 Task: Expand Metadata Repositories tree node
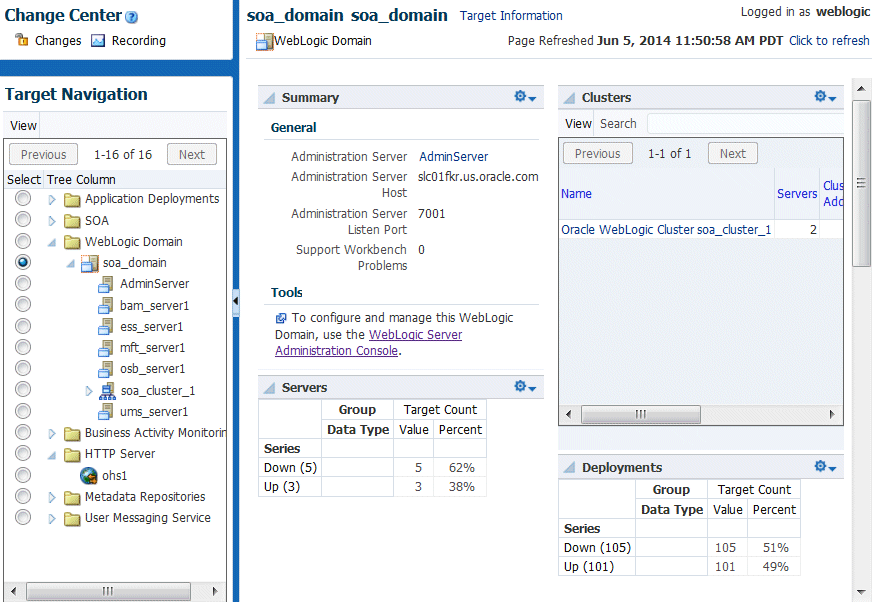pos(52,497)
